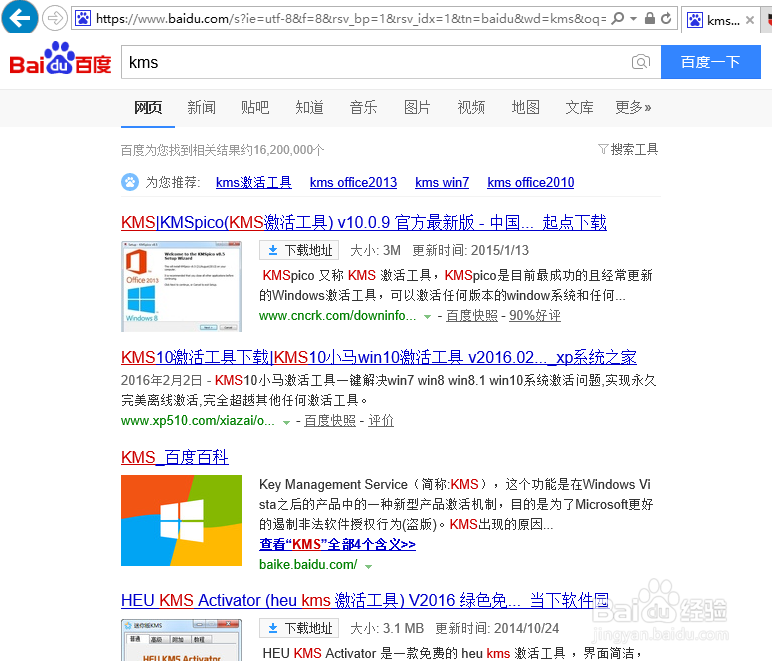Click the kms激活工具 suggestion link
Viewport: 772px width, 661px height.
(254, 183)
